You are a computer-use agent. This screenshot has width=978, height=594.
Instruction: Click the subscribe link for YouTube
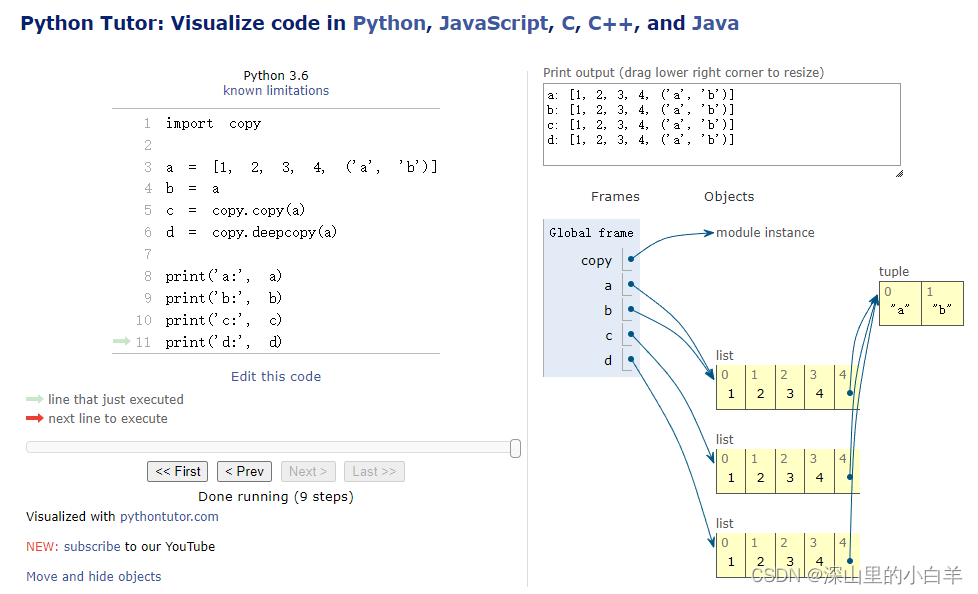click(x=92, y=547)
